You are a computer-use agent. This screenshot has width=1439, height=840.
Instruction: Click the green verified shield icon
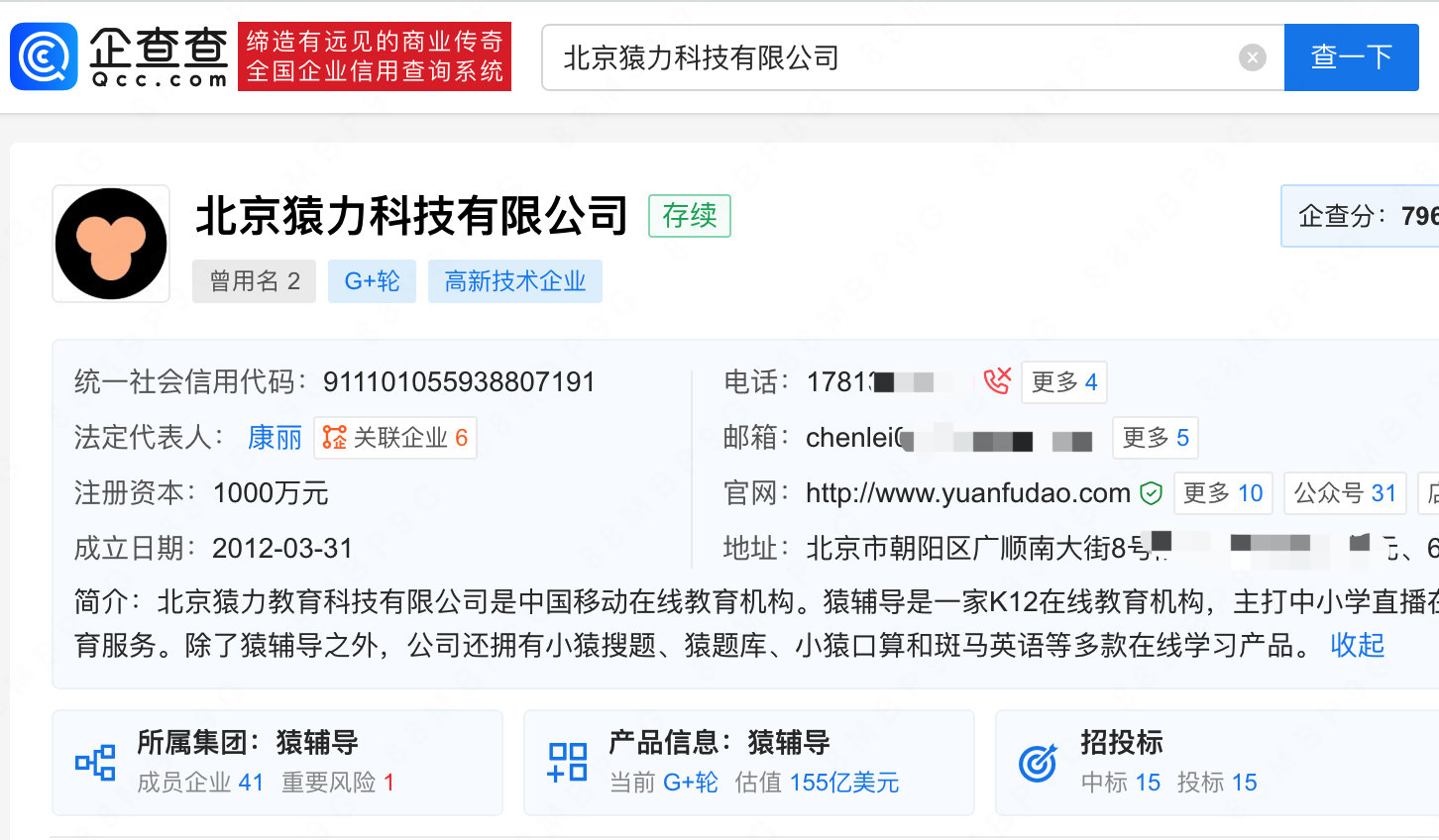point(1151,493)
